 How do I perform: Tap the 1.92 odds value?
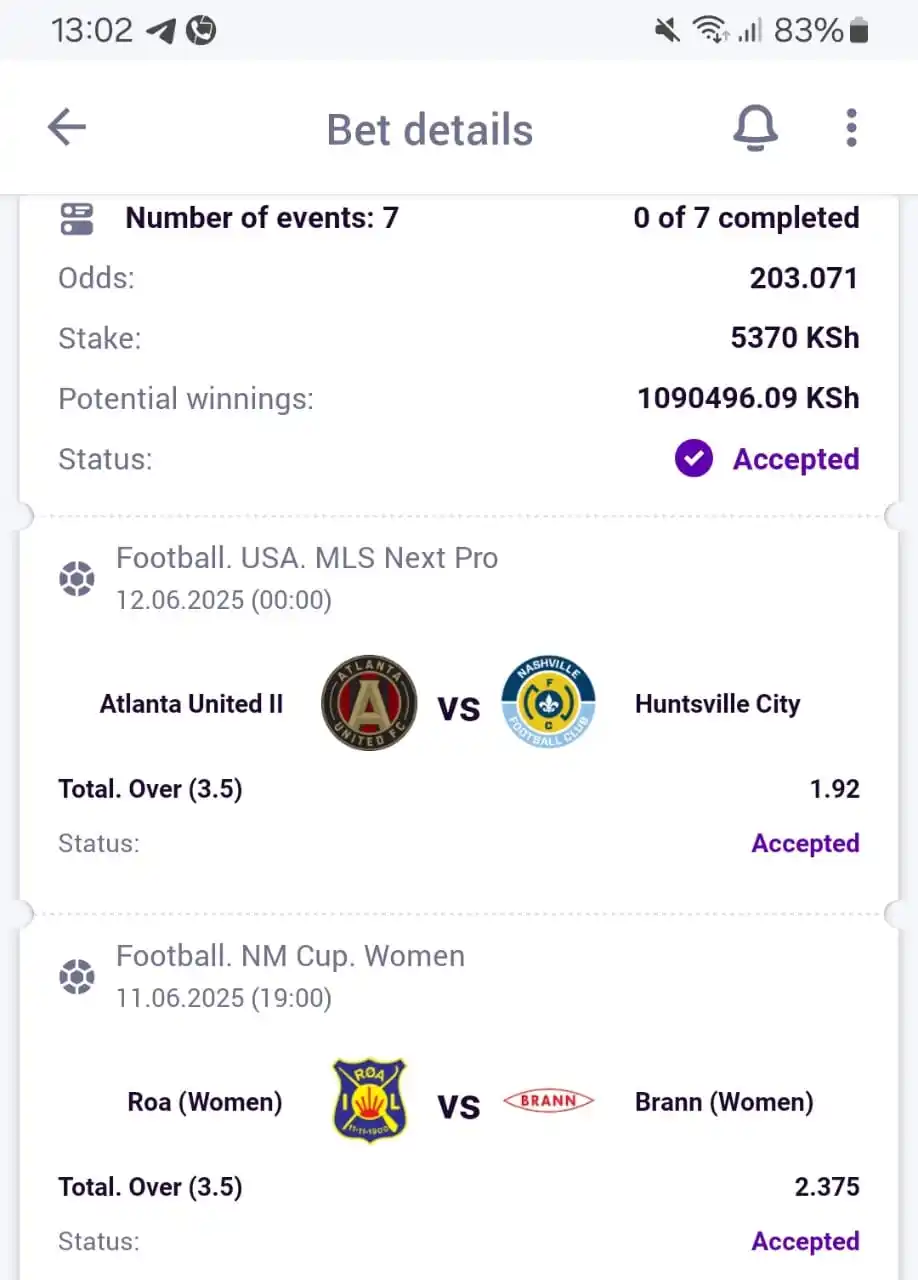point(835,789)
